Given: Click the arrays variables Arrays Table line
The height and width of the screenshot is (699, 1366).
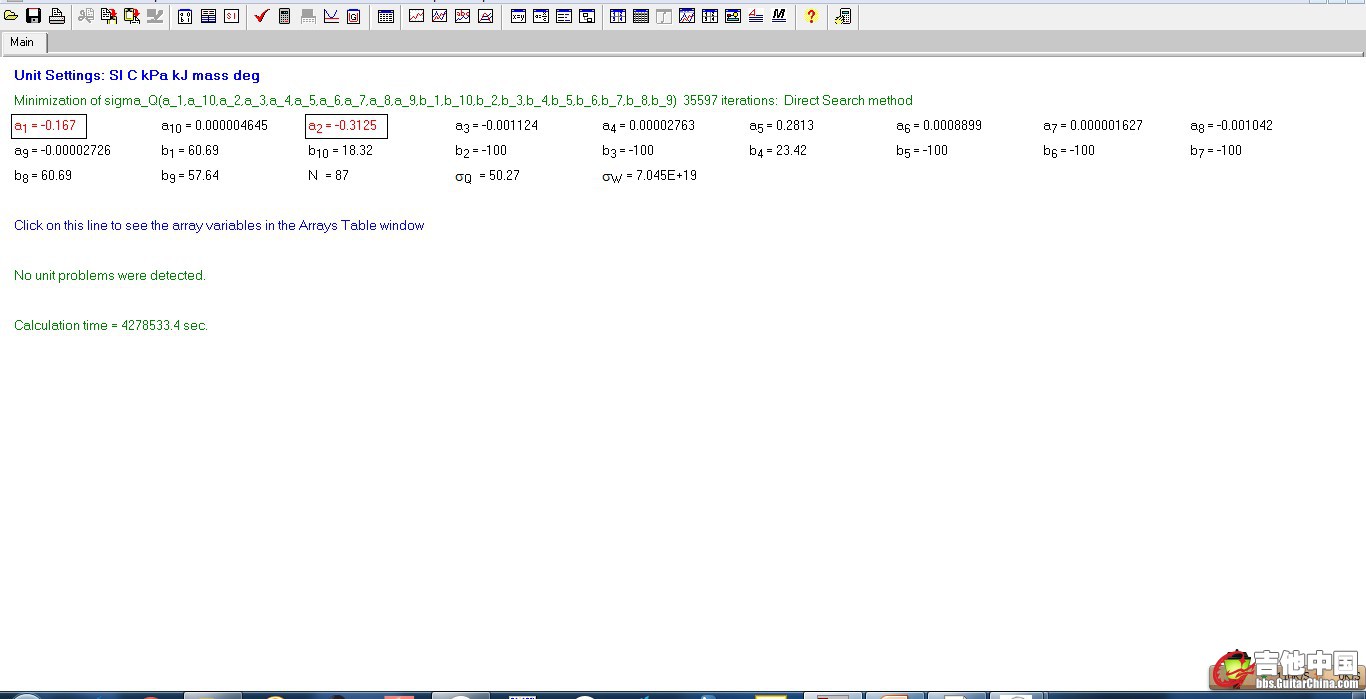Looking at the screenshot, I should coord(219,225).
